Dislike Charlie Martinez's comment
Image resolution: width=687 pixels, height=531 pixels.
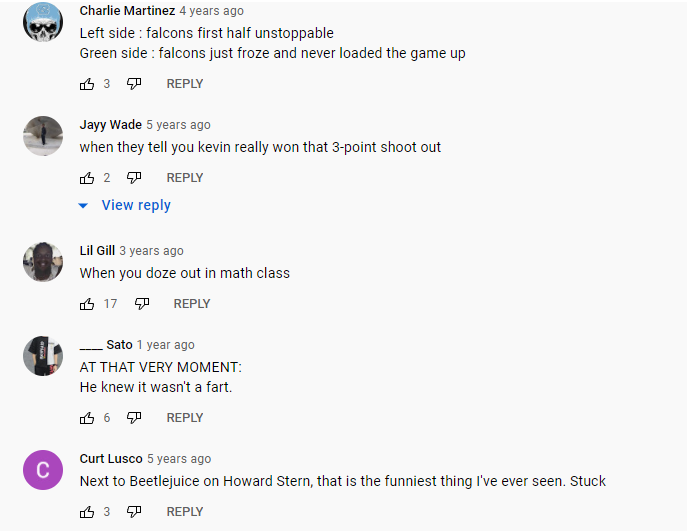pyautogui.click(x=134, y=84)
